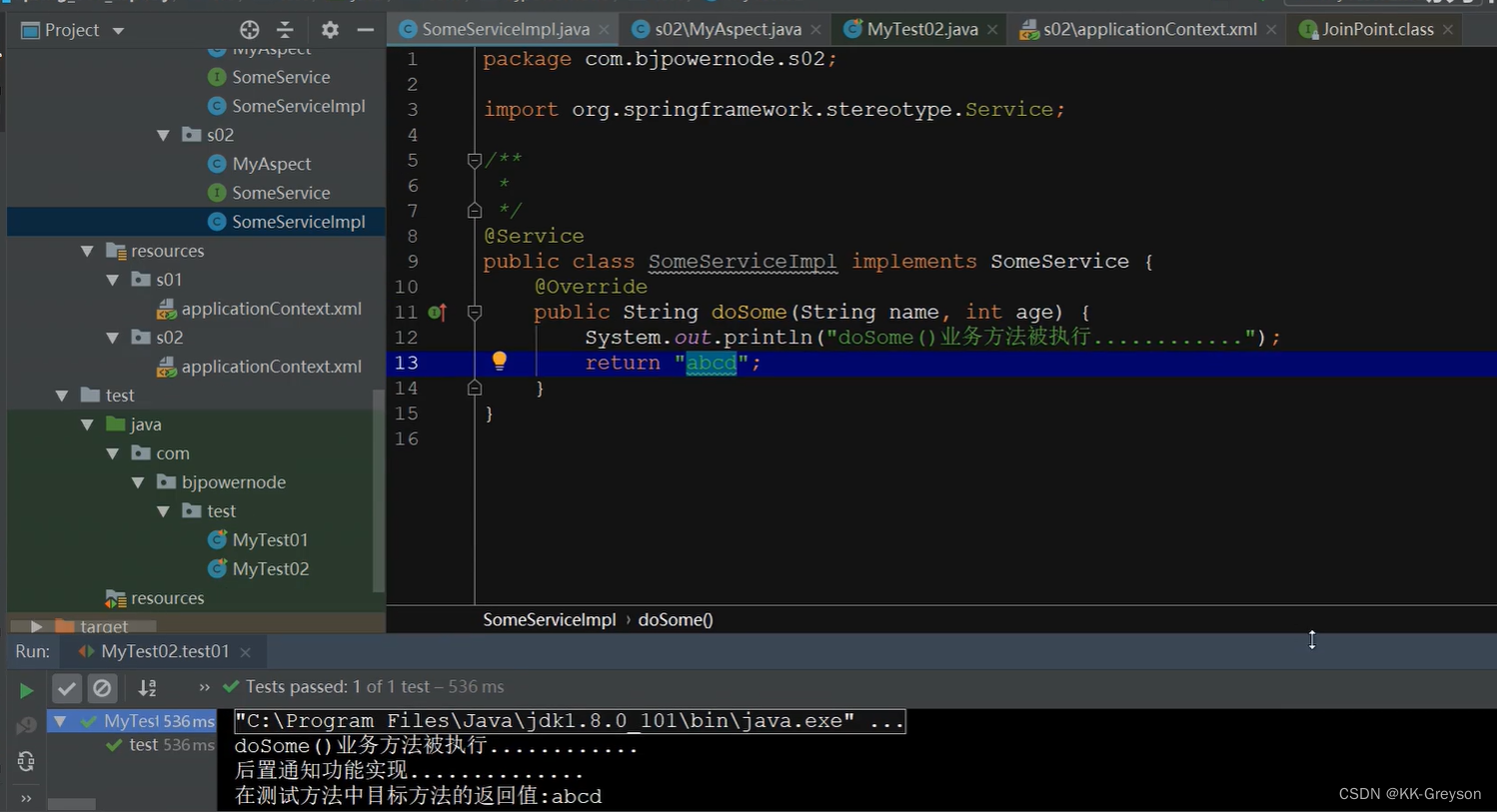Image resolution: width=1497 pixels, height=812 pixels.
Task: Hide the Project tool window with the minus icon
Action: coord(366,30)
